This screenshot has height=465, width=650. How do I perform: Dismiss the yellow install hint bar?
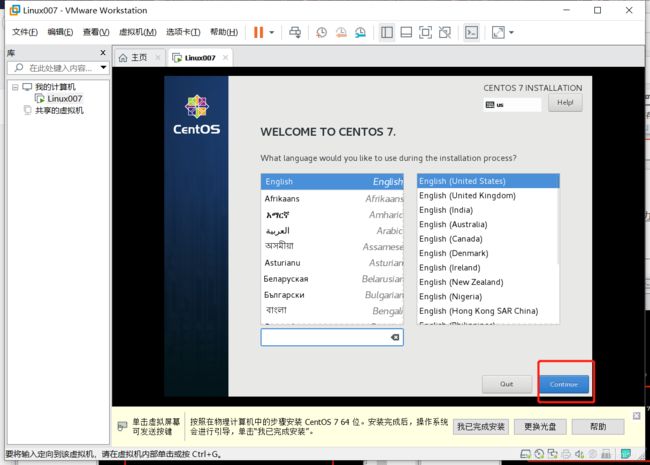coord(637,416)
